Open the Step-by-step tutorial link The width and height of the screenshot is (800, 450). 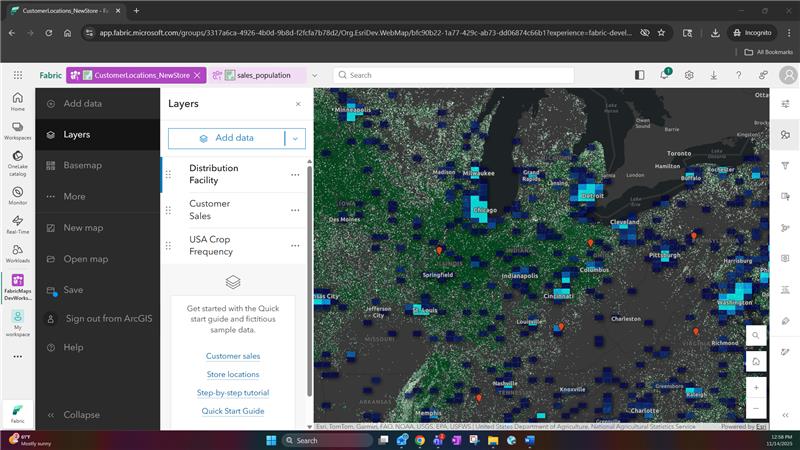[x=233, y=393]
